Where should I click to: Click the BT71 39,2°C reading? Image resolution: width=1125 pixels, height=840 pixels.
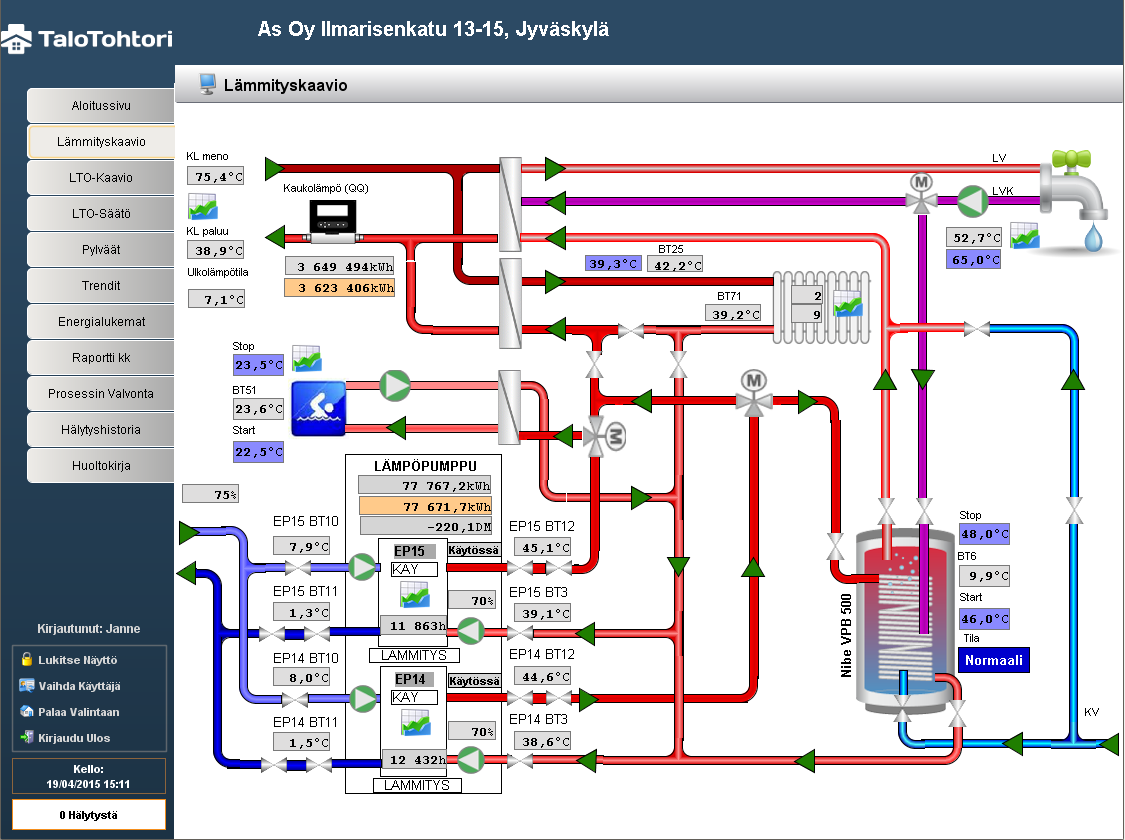(733, 313)
